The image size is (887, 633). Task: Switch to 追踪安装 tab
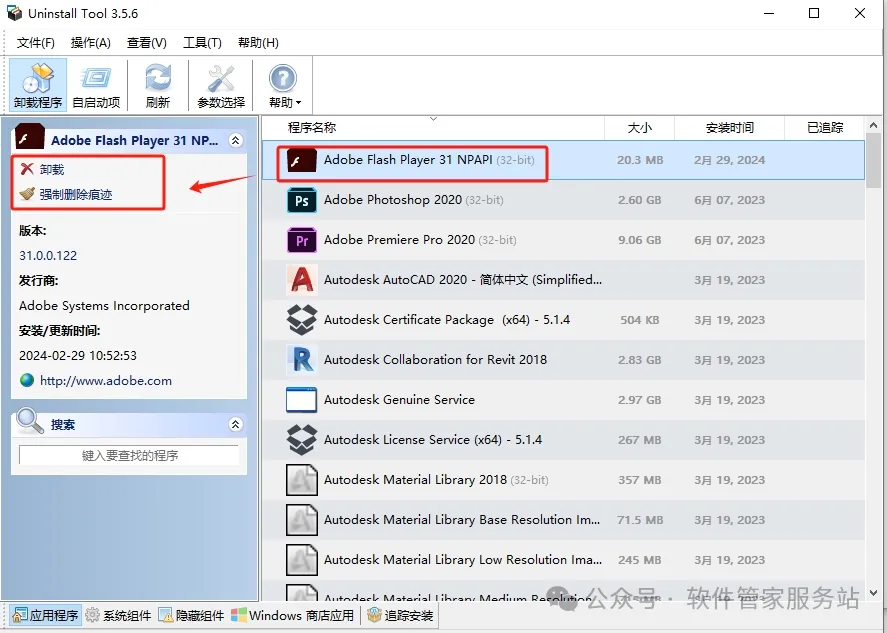(400, 615)
